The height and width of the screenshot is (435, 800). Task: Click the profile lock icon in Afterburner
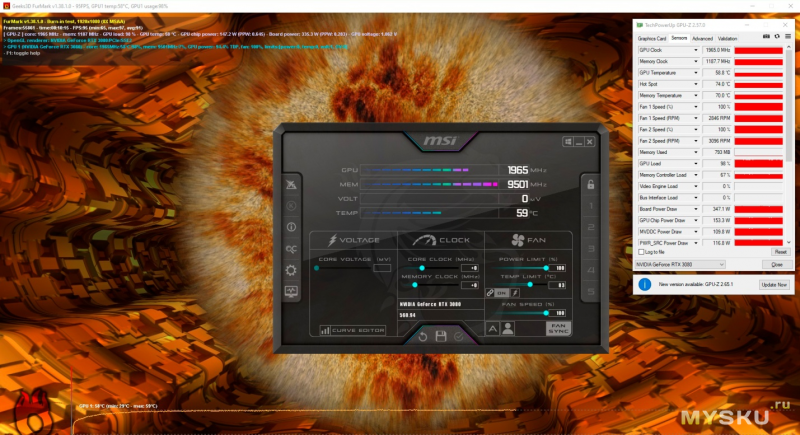point(590,184)
